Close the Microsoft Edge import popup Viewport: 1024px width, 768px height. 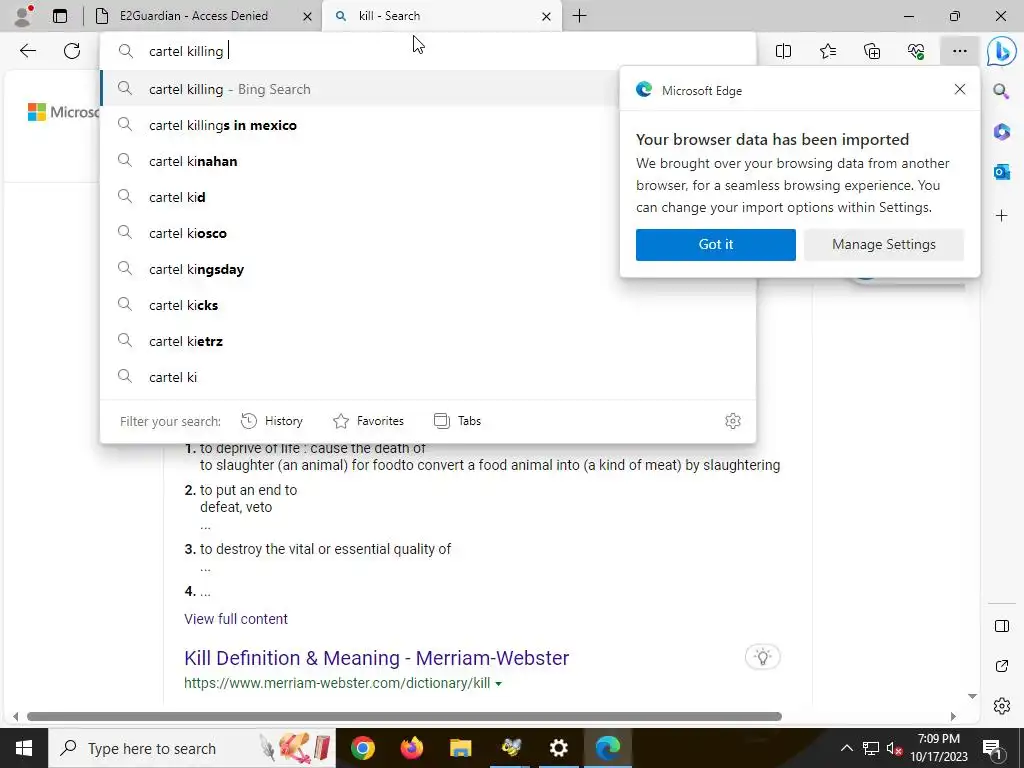pyautogui.click(x=959, y=89)
